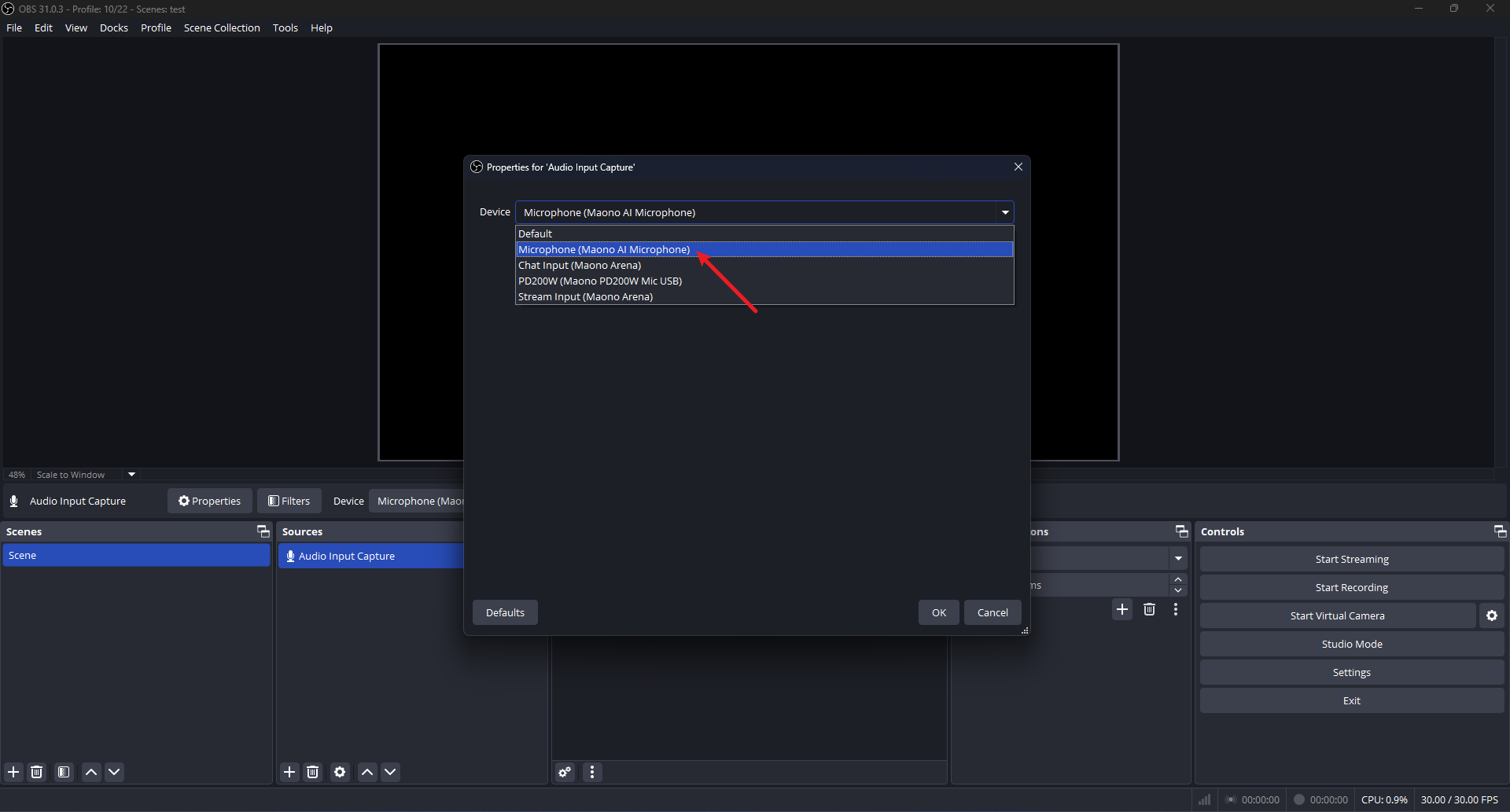Expand the scene transition type dropdown
This screenshot has width=1510, height=812.
coord(1178,558)
